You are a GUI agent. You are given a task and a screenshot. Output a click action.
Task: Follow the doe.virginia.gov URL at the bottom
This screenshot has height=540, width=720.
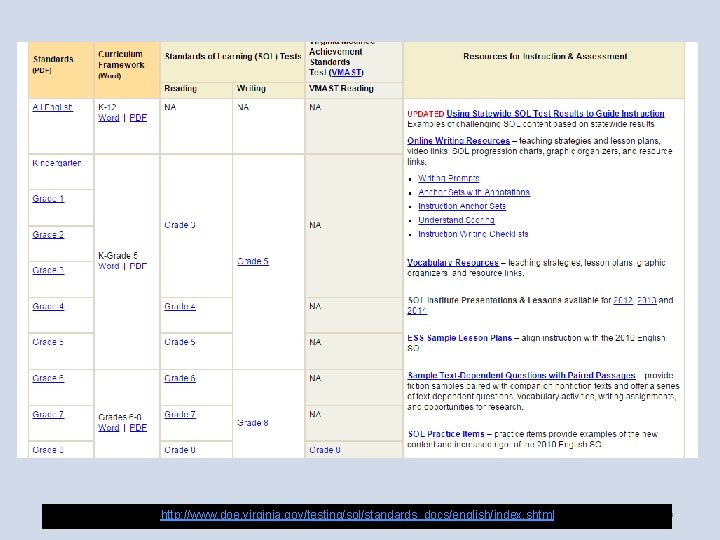tap(357, 514)
